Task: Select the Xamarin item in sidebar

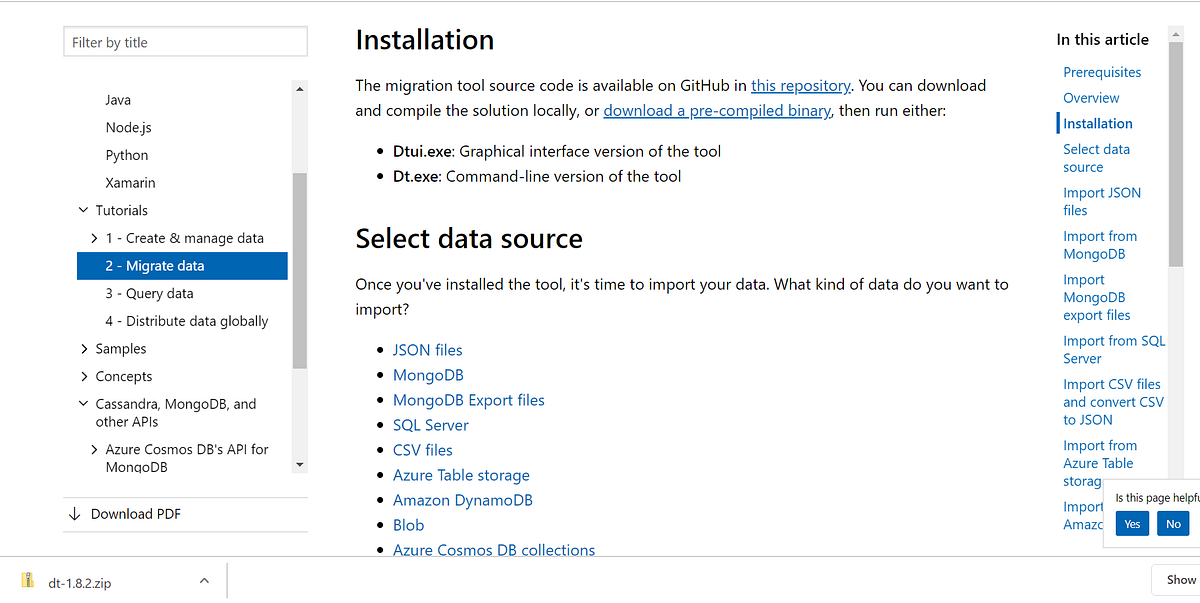Action: point(131,183)
